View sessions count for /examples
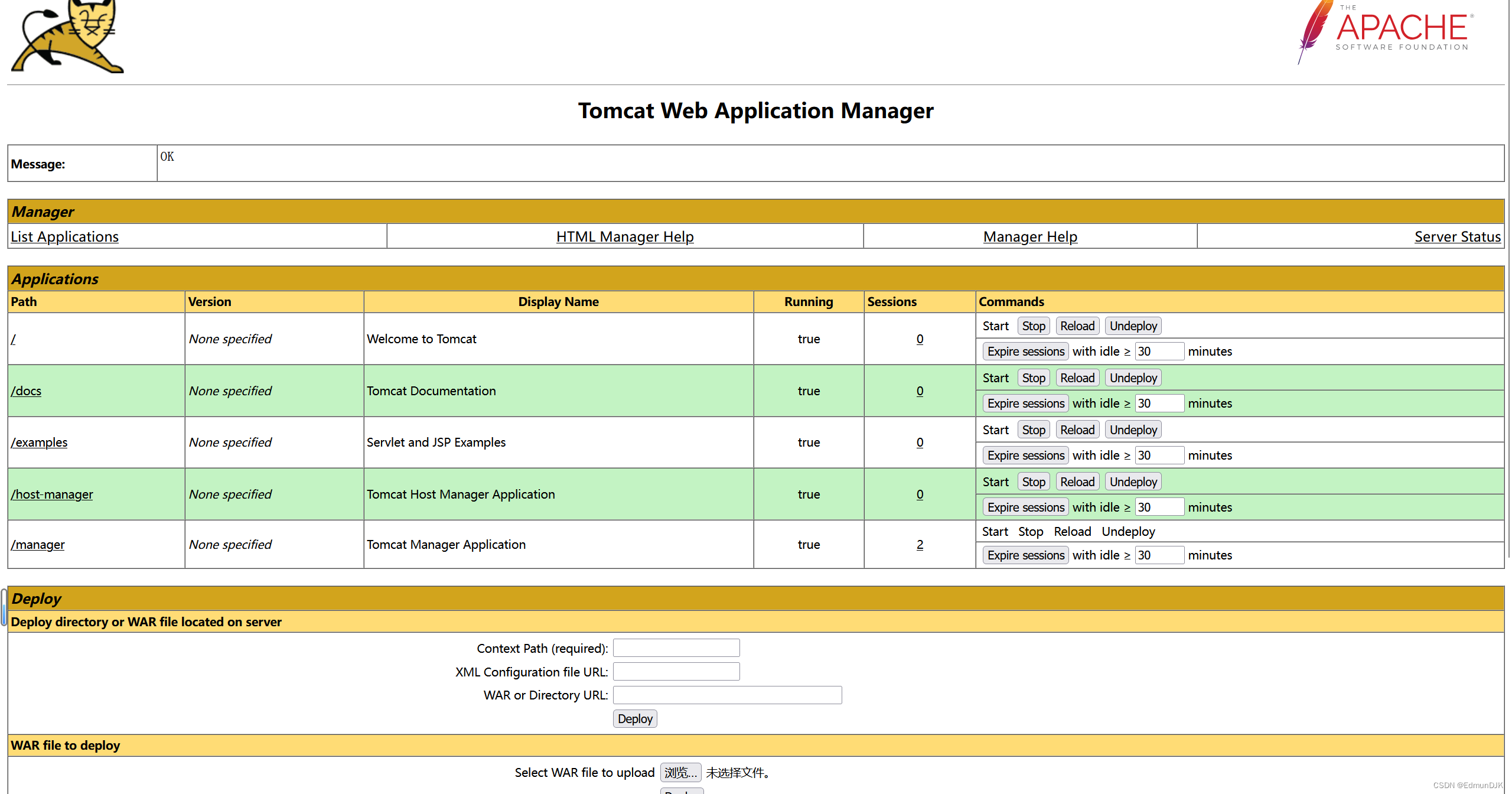This screenshot has width=1512, height=794. 920,442
